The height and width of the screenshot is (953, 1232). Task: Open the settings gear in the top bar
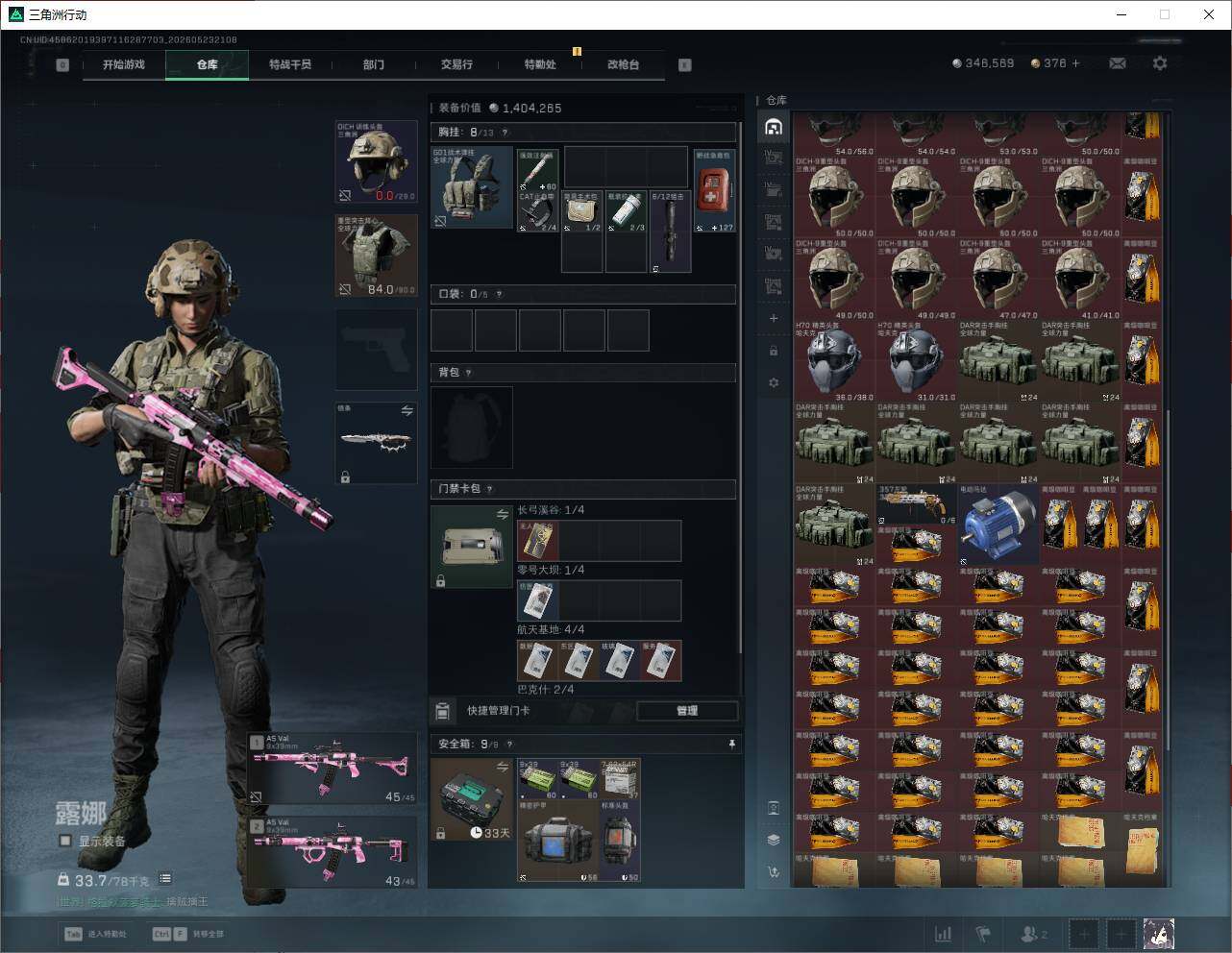click(x=1160, y=63)
